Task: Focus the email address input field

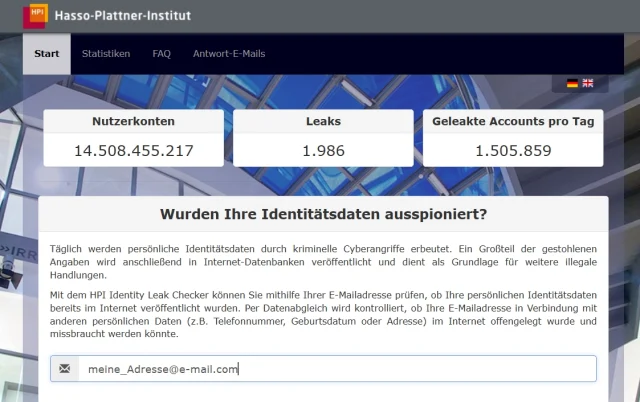Action: [337, 369]
